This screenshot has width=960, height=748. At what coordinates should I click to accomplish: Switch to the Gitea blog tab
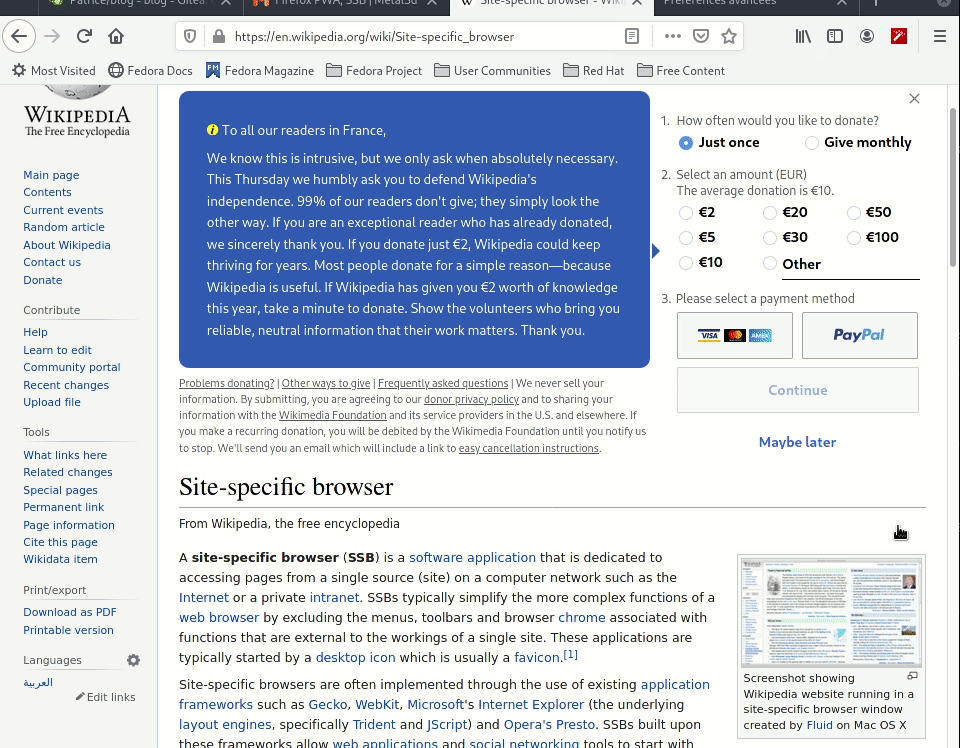tap(141, 4)
